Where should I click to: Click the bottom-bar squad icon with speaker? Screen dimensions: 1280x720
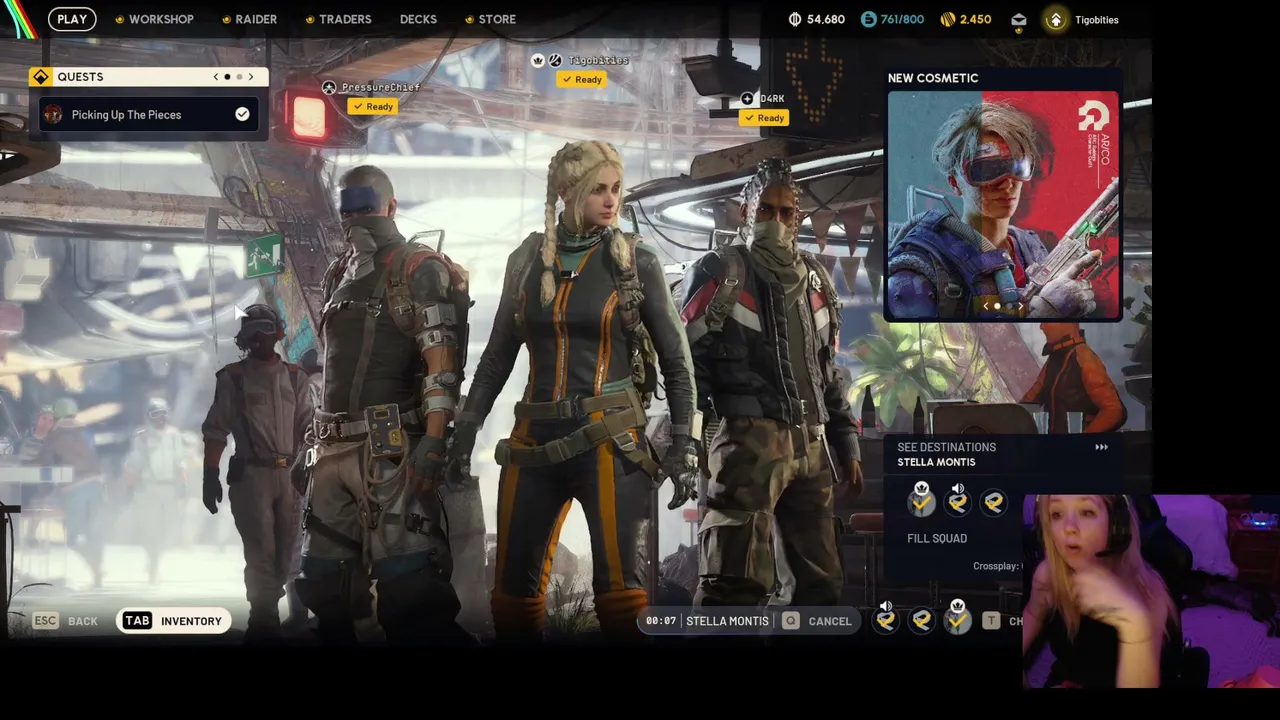tap(885, 619)
